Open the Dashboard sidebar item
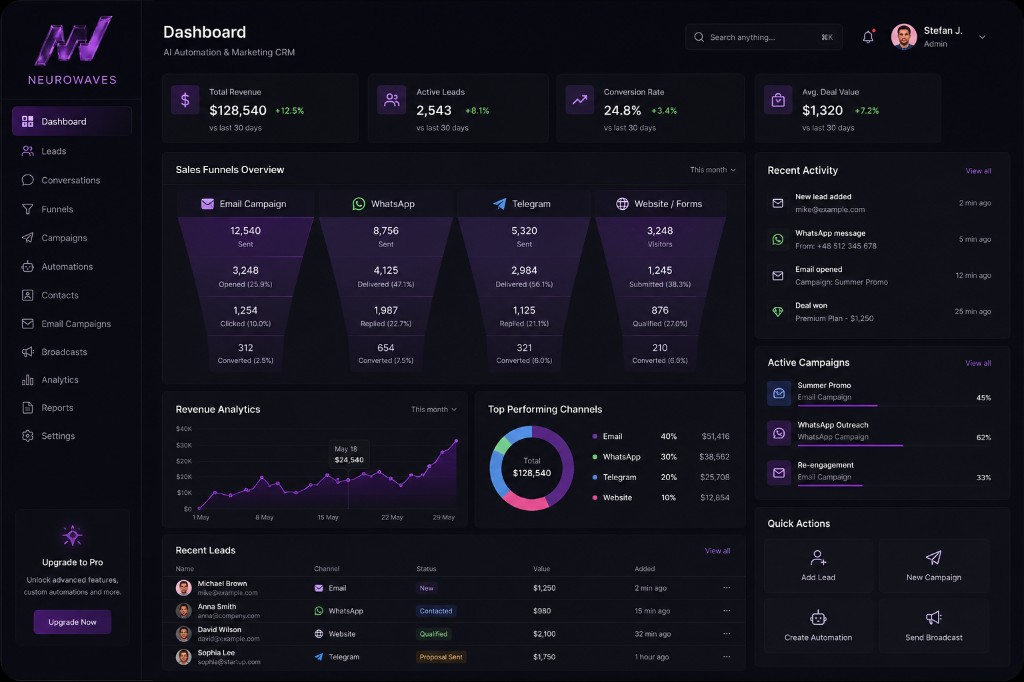 click(x=72, y=122)
